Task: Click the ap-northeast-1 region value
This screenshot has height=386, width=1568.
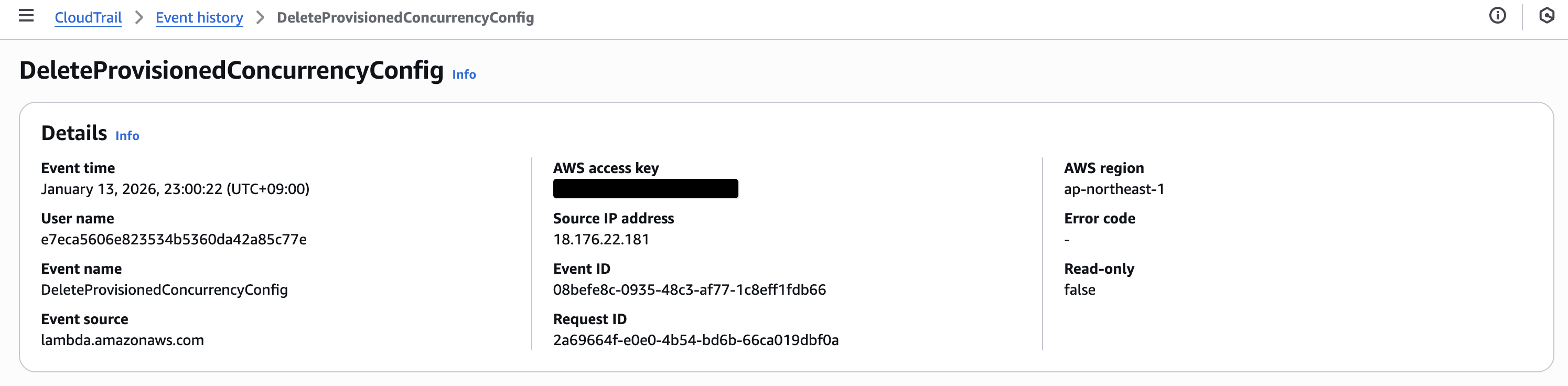Action: pyautogui.click(x=1114, y=189)
